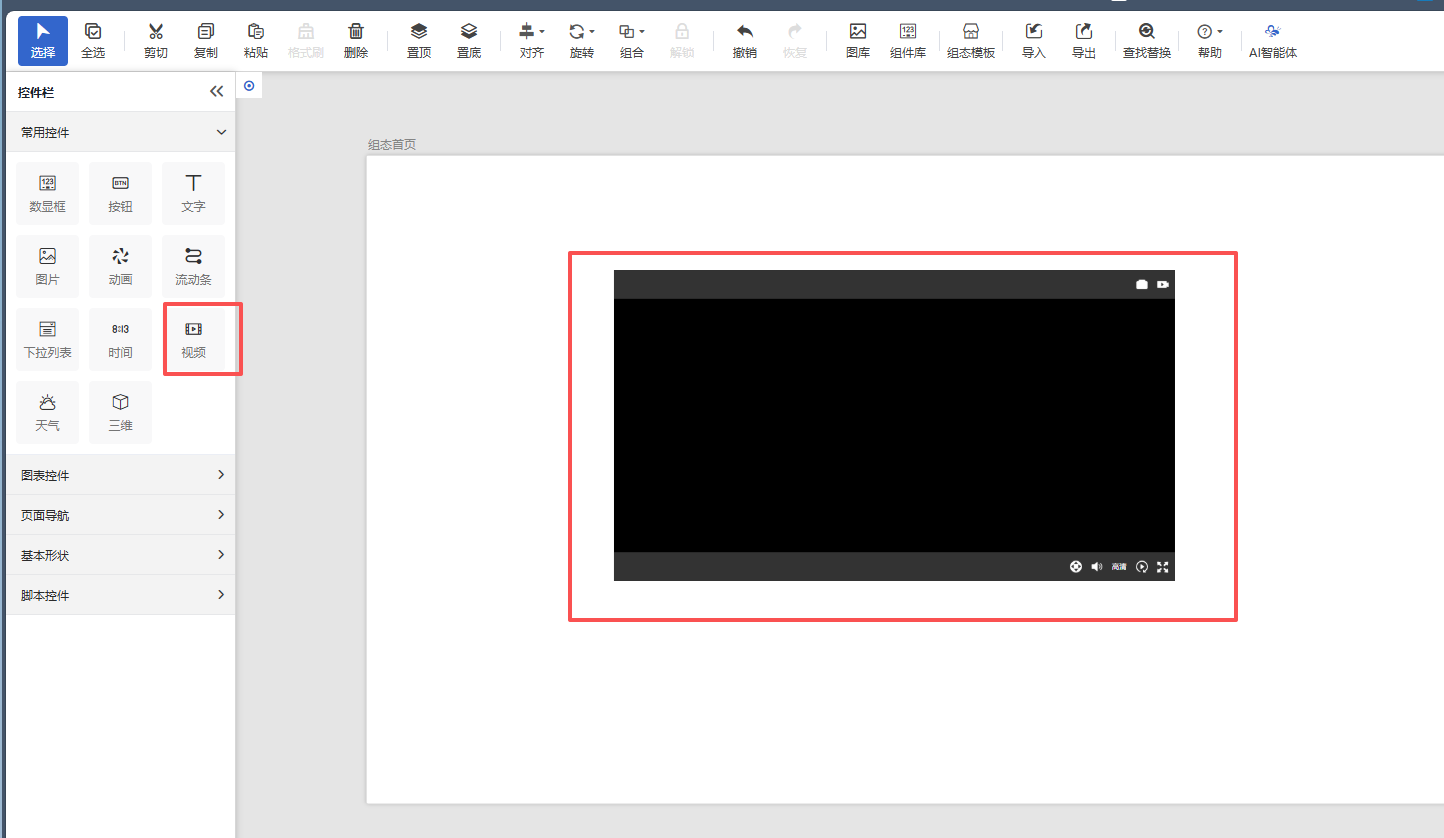Select the 文字 text widget

(193, 194)
